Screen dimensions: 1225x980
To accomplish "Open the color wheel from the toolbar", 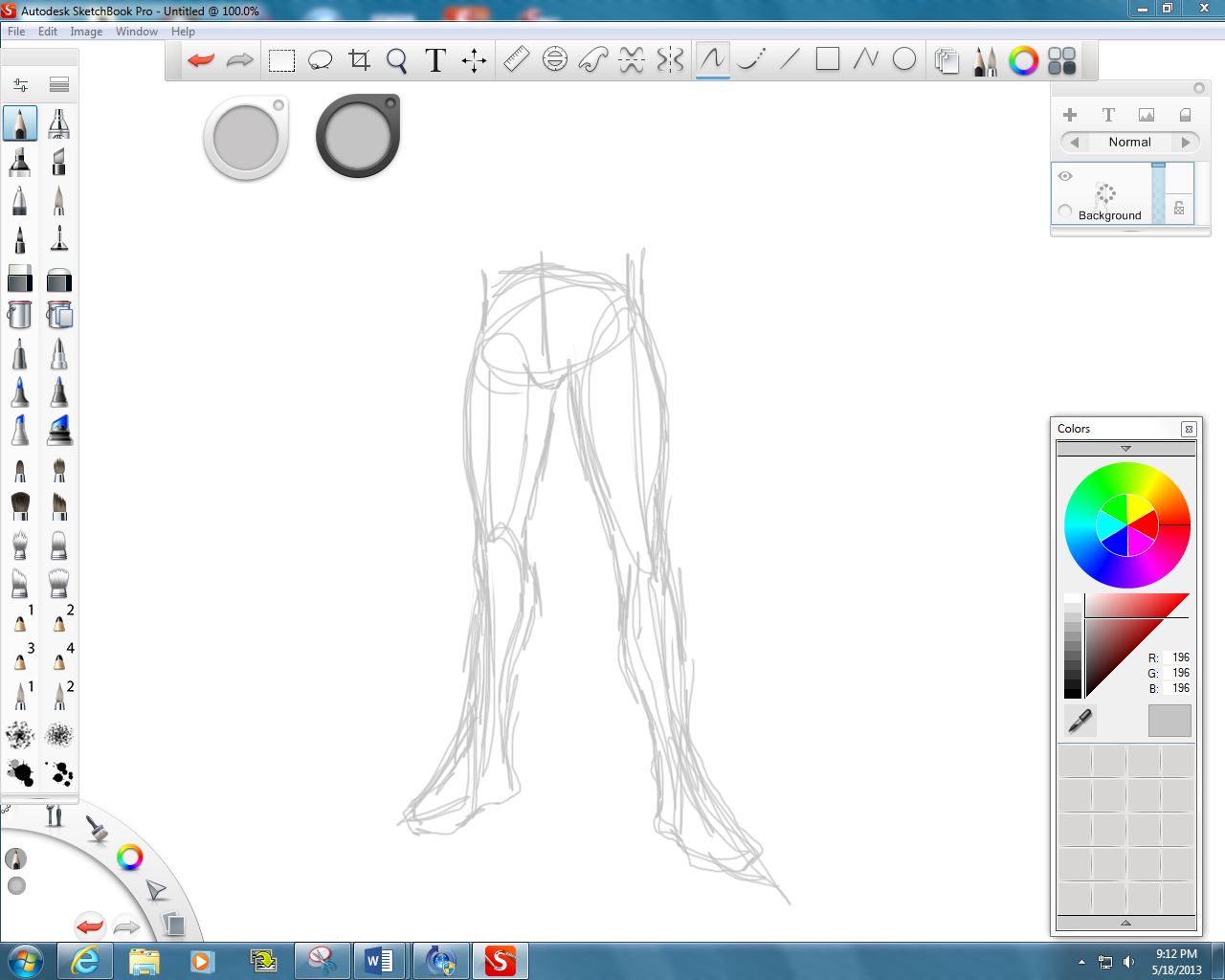I will [x=1023, y=60].
